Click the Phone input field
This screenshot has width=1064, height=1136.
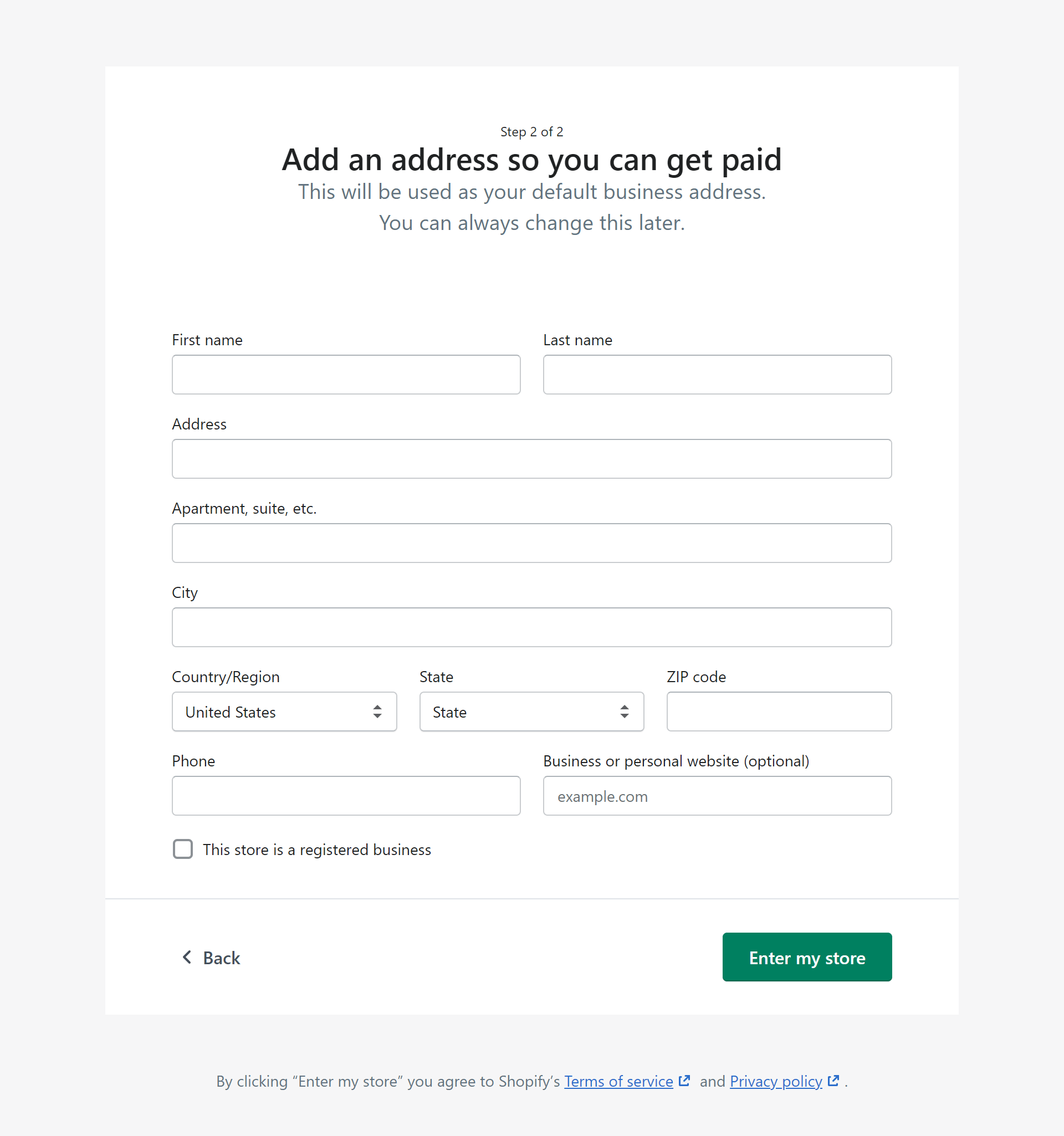pos(346,795)
